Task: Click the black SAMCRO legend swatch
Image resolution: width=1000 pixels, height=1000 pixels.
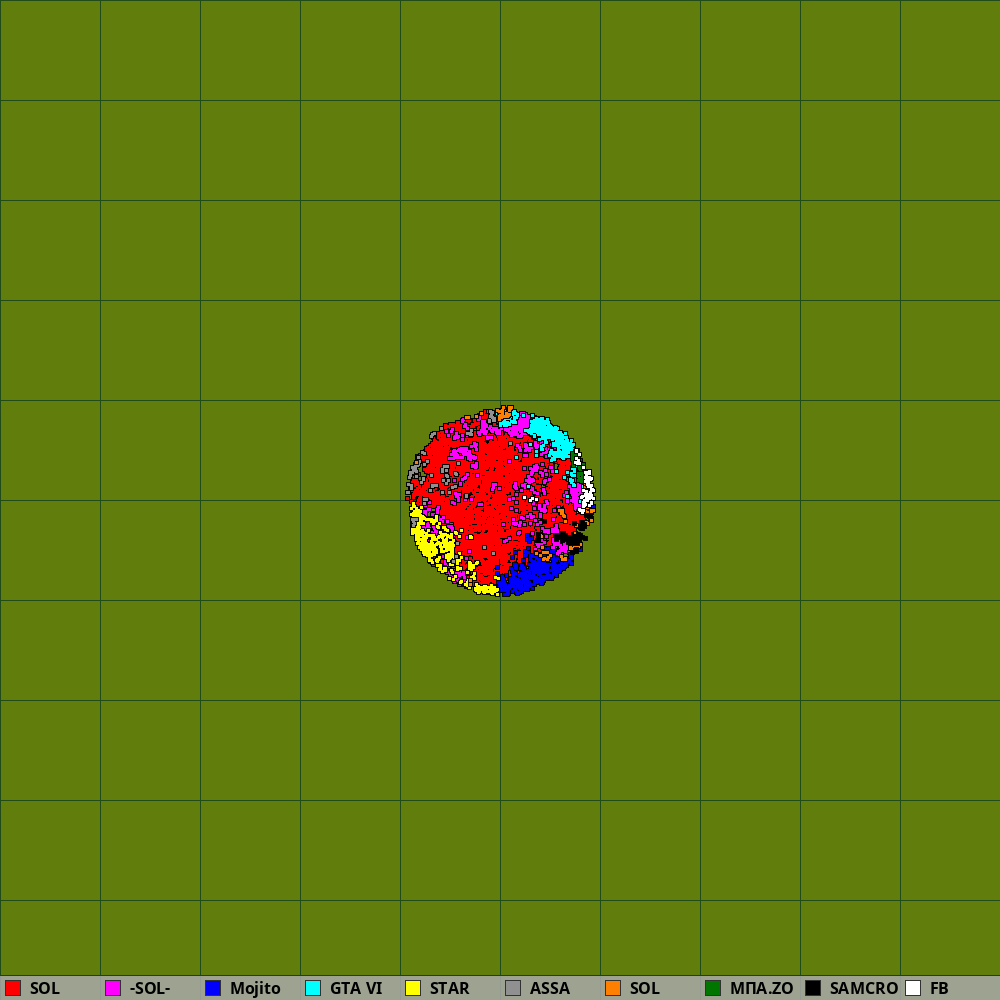Action: click(x=813, y=988)
